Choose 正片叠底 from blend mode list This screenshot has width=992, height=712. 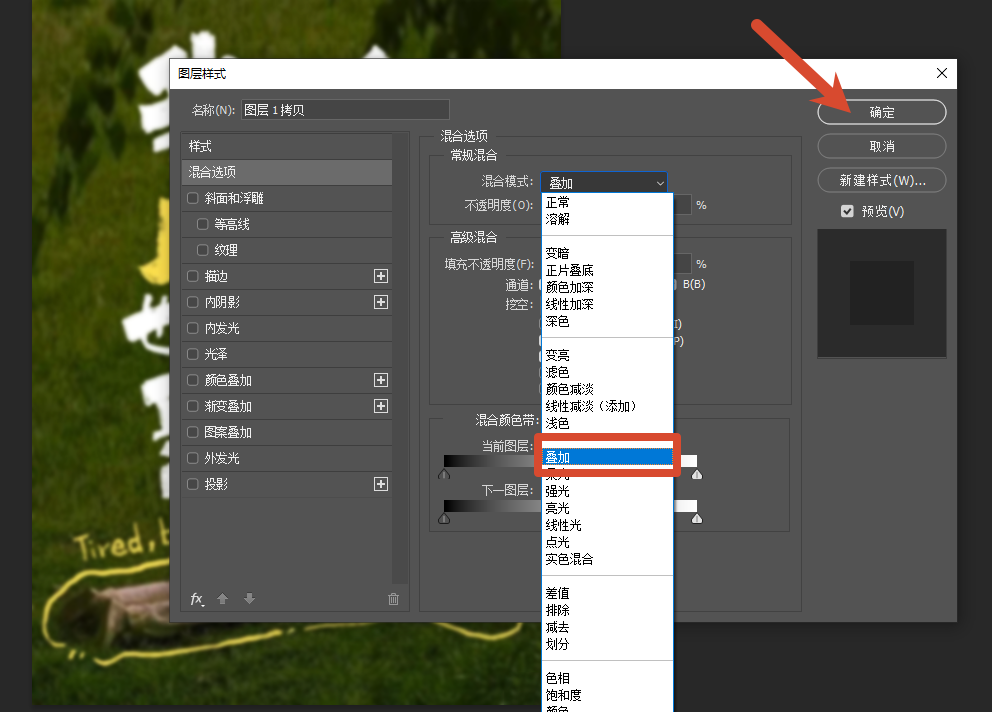coord(569,270)
